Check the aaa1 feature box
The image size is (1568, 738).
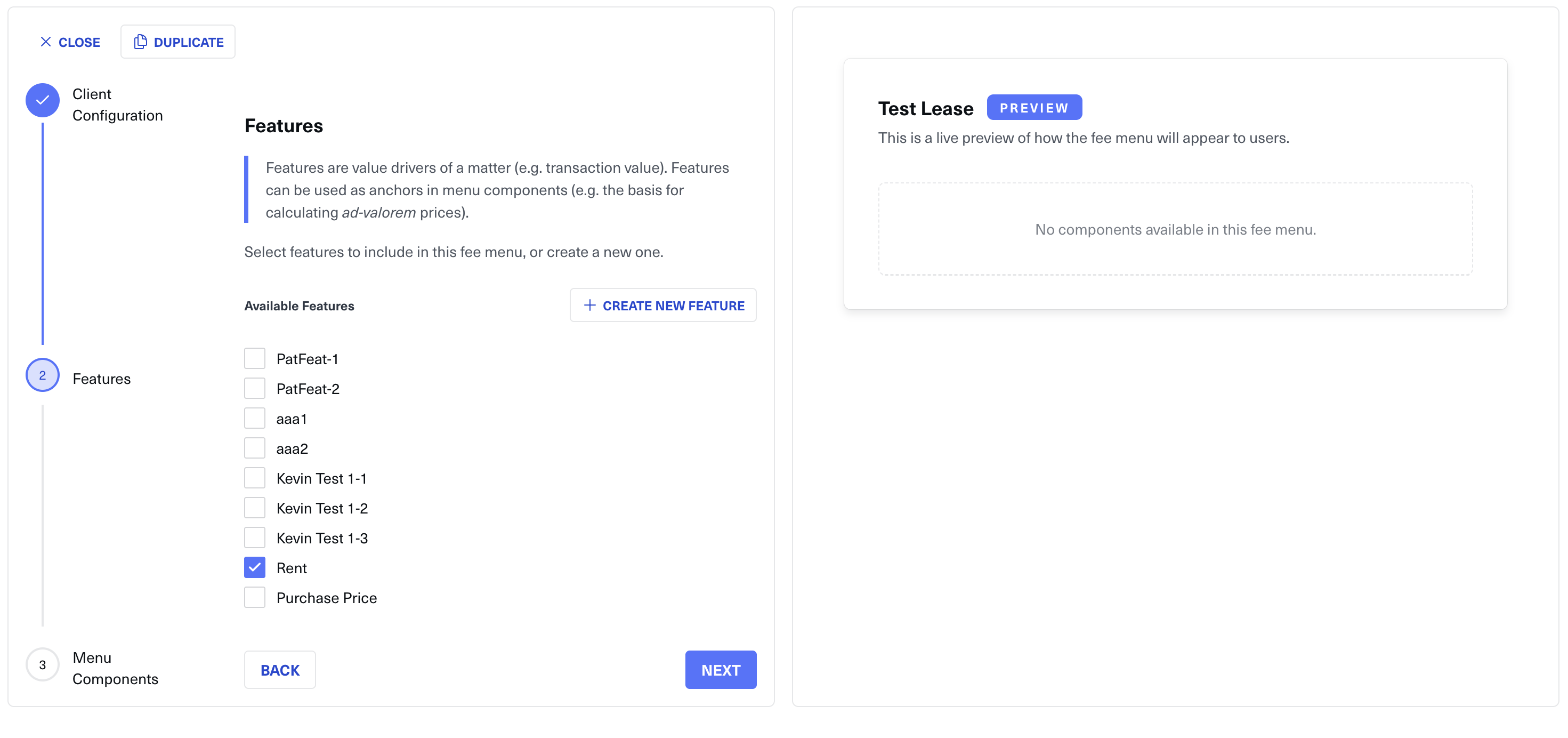[x=254, y=418]
